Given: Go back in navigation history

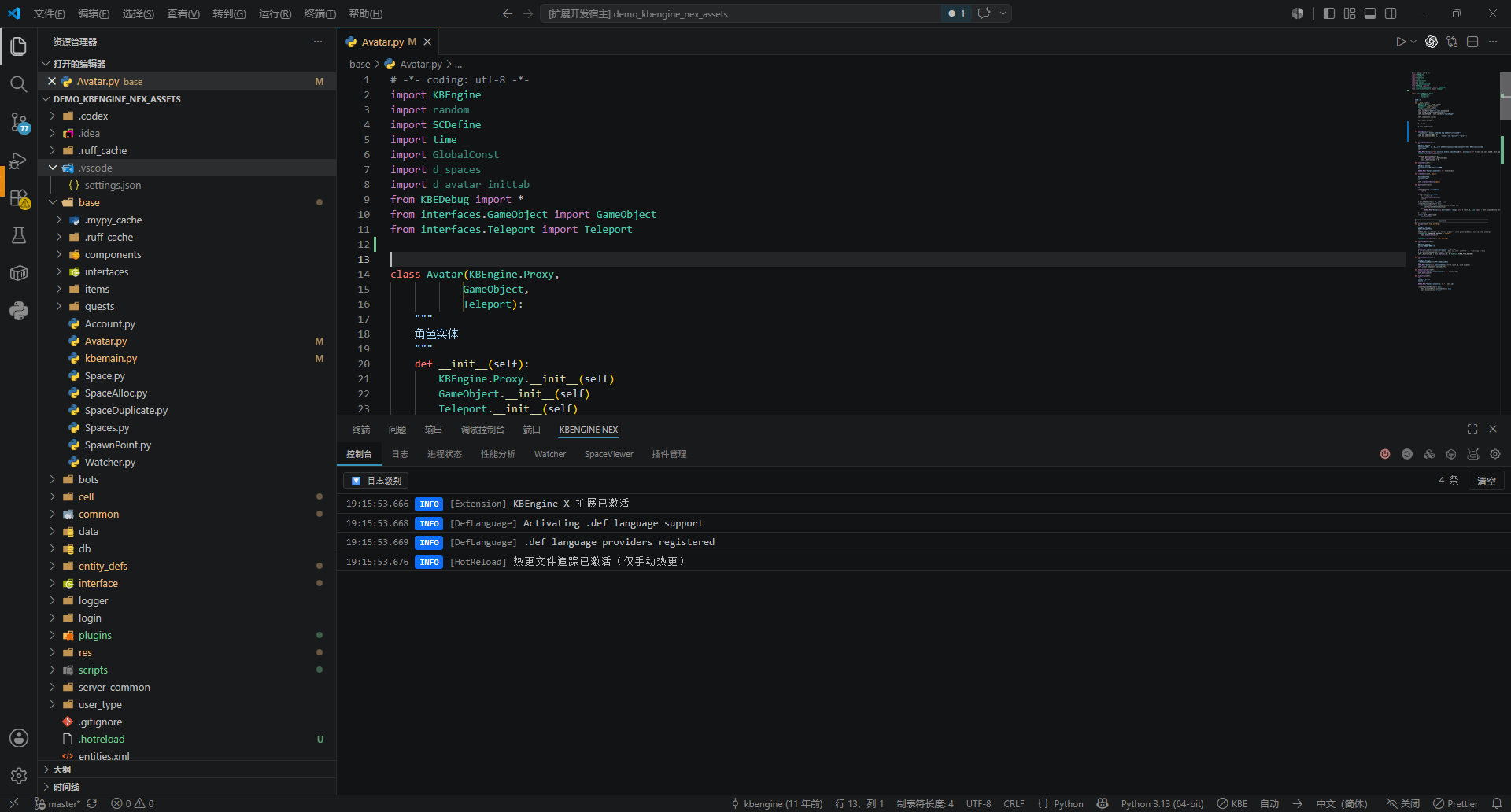Looking at the screenshot, I should (507, 13).
